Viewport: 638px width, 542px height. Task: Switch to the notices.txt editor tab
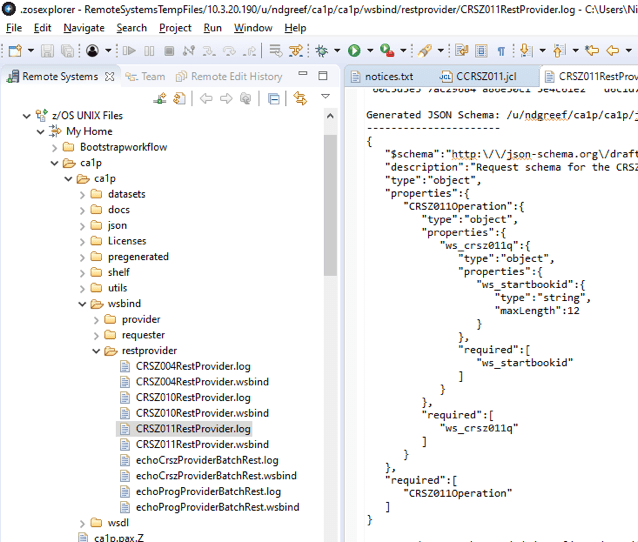click(x=382, y=76)
